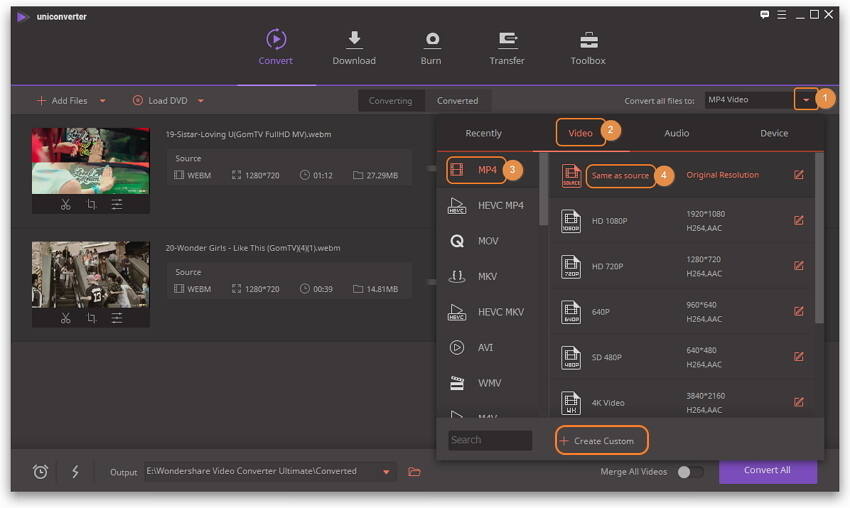The width and height of the screenshot is (850, 508).
Task: Click the format Search field
Action: pos(490,440)
